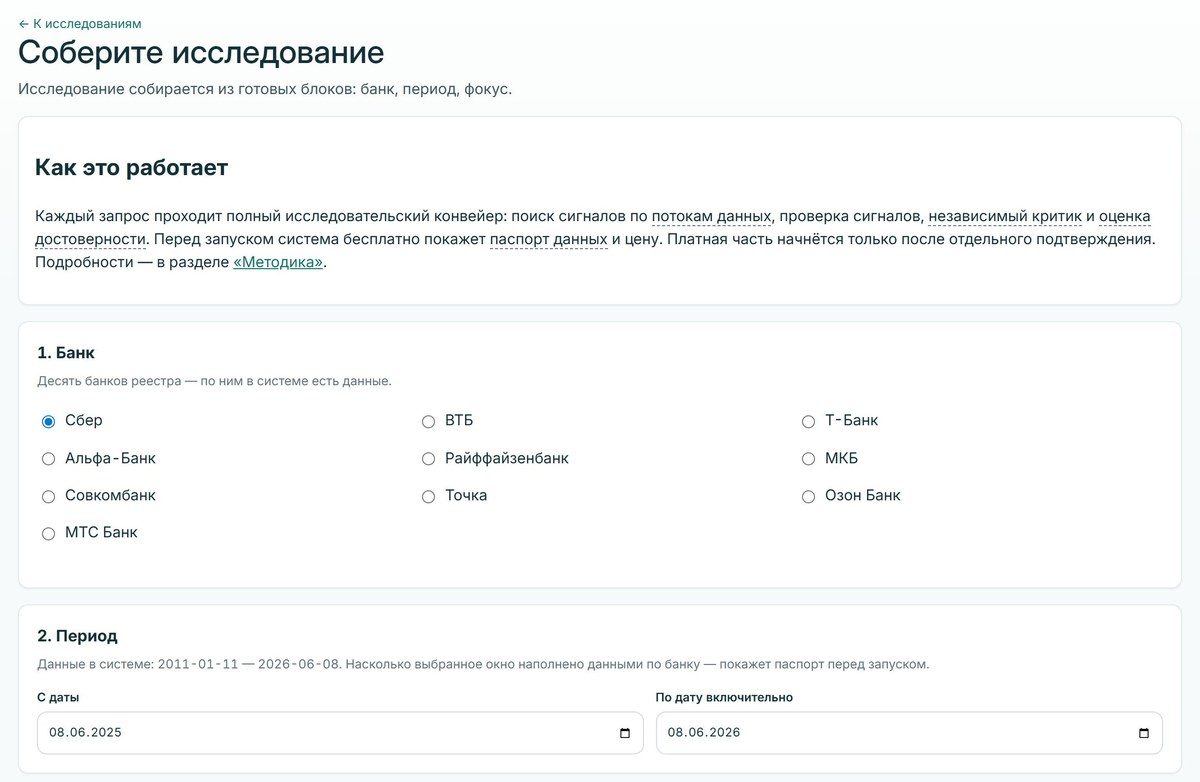Open the «Методика» link
The image size is (1200, 782).
point(278,263)
